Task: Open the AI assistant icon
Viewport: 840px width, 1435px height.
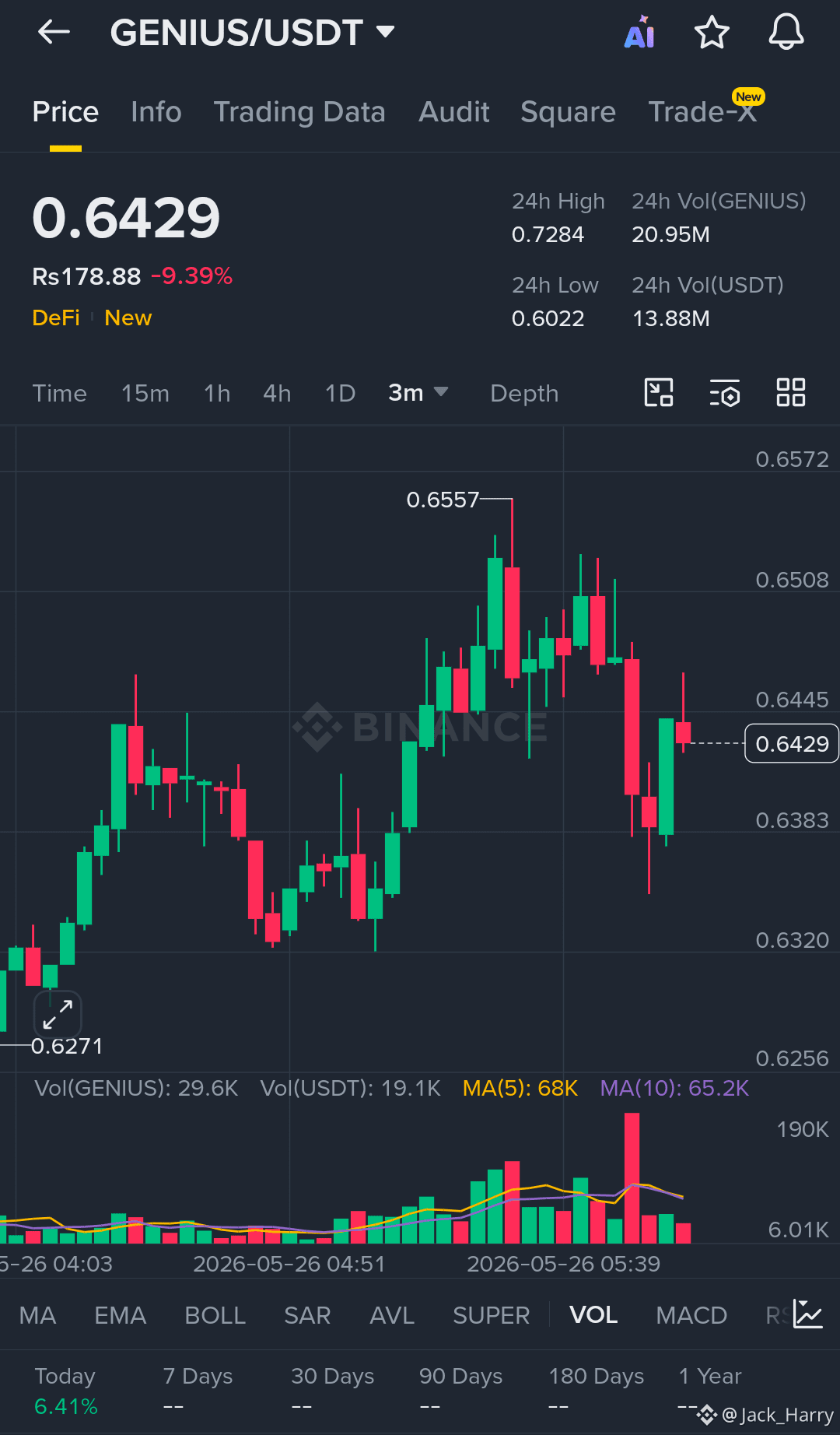Action: [639, 33]
